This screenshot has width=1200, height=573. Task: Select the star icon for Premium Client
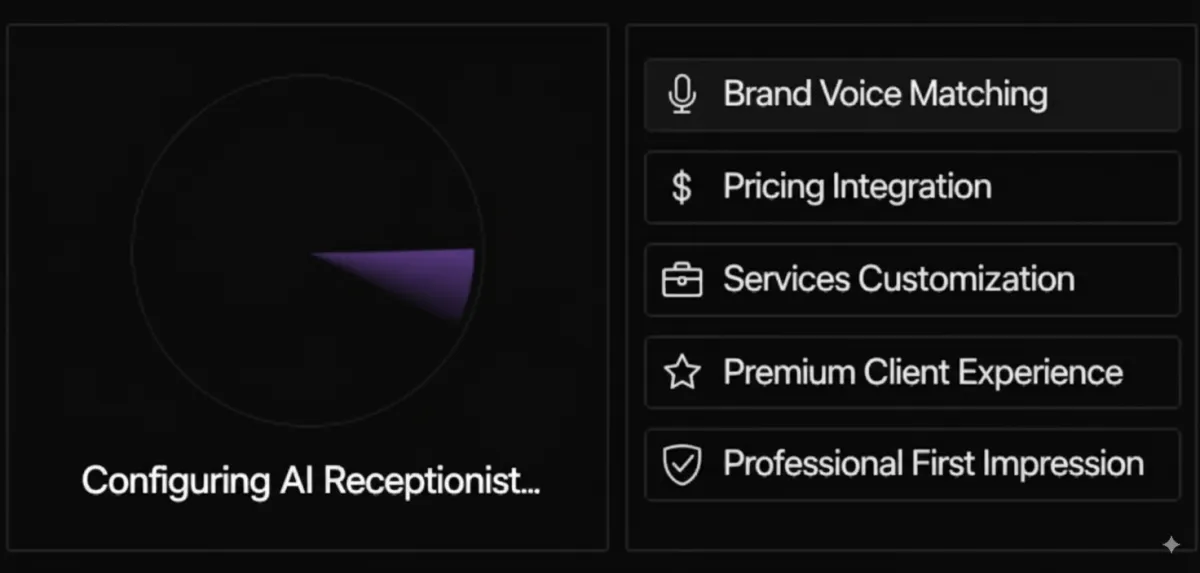click(x=682, y=372)
